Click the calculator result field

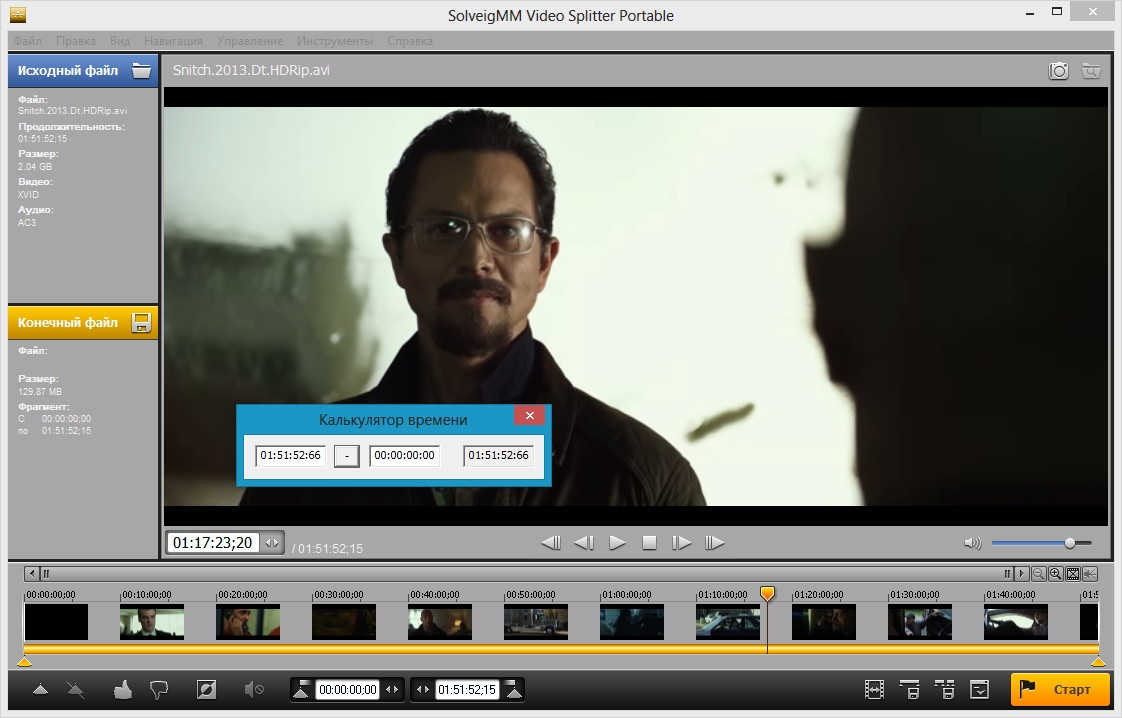coord(499,455)
